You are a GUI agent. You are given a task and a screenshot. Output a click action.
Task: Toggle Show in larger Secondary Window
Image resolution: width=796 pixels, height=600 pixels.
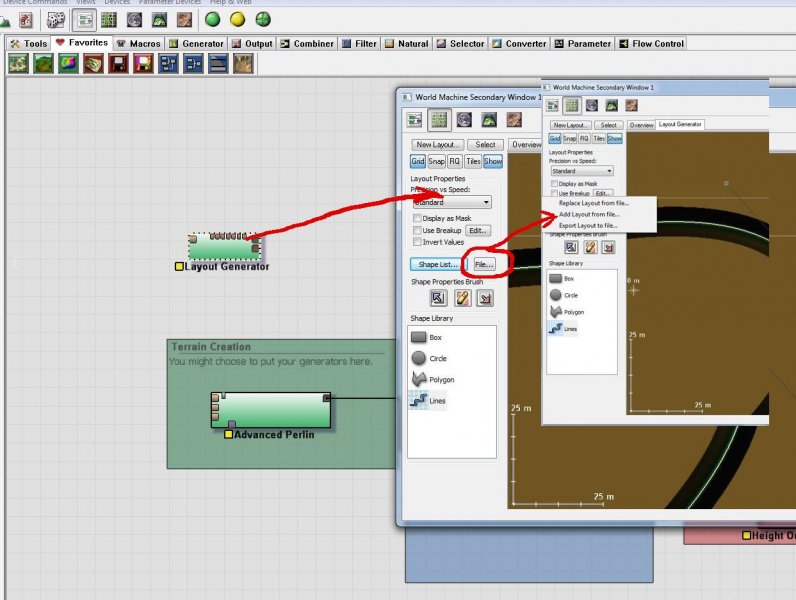coord(493,161)
